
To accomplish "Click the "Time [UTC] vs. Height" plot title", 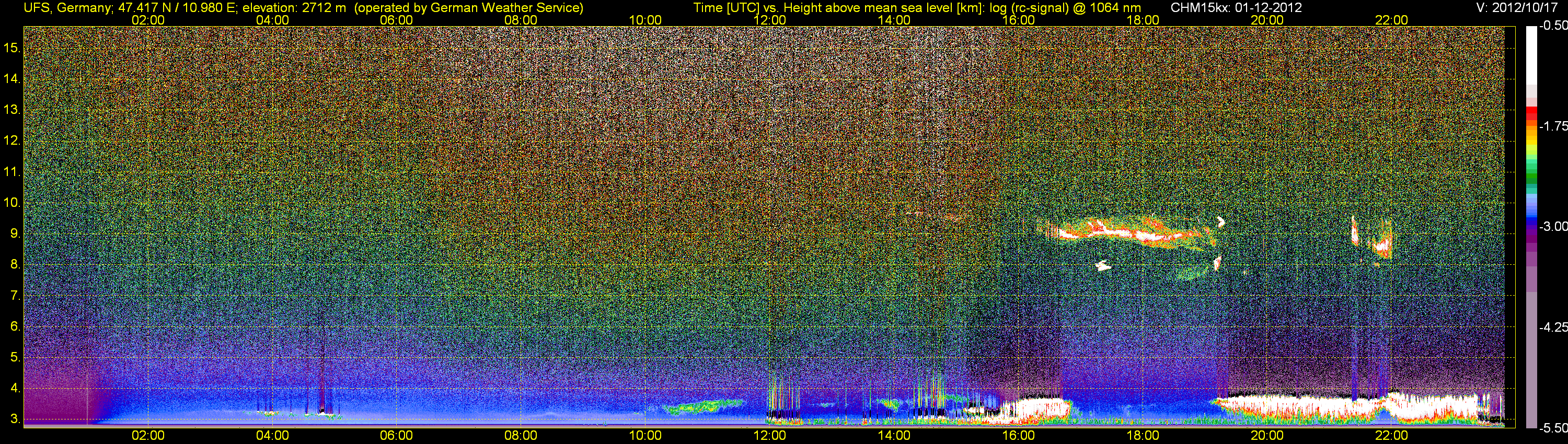I will coord(917,8).
